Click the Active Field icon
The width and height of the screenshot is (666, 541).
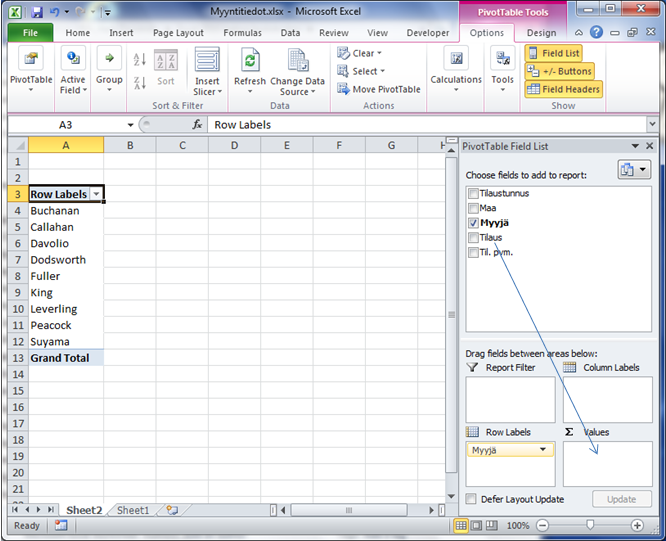pos(73,61)
